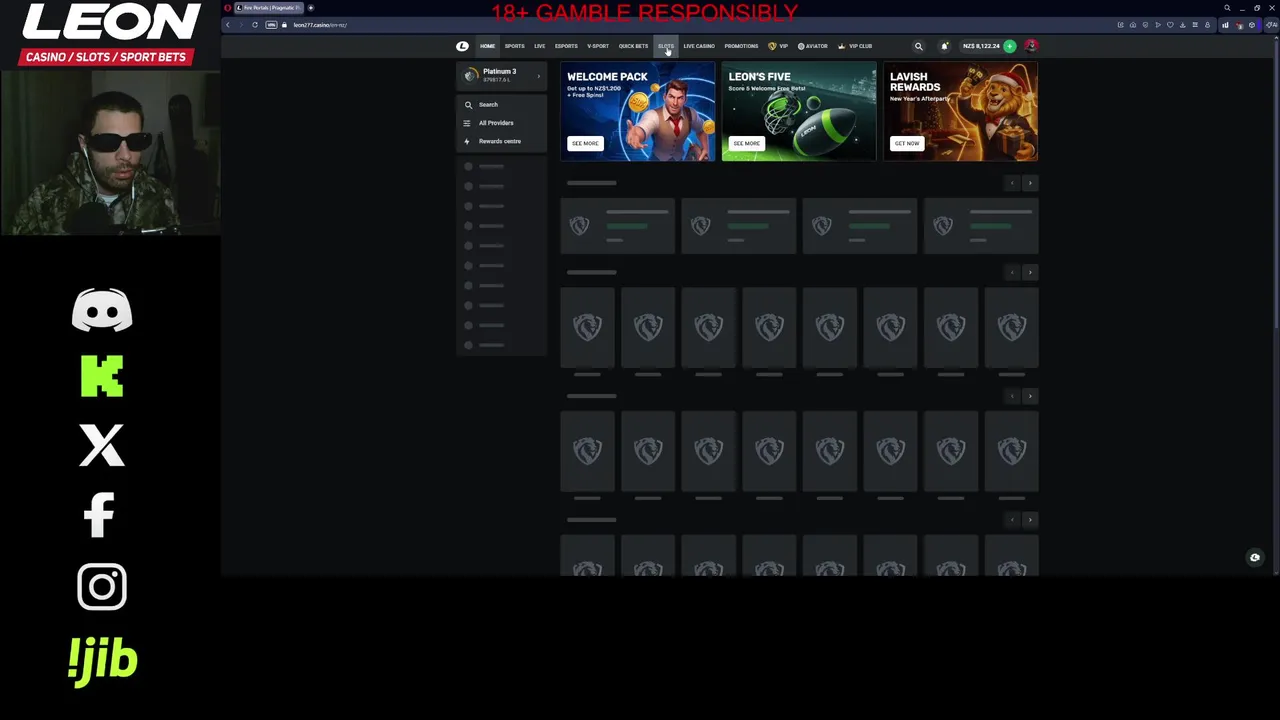Open Live Casino from the top menu
The height and width of the screenshot is (720, 1280).
point(699,46)
